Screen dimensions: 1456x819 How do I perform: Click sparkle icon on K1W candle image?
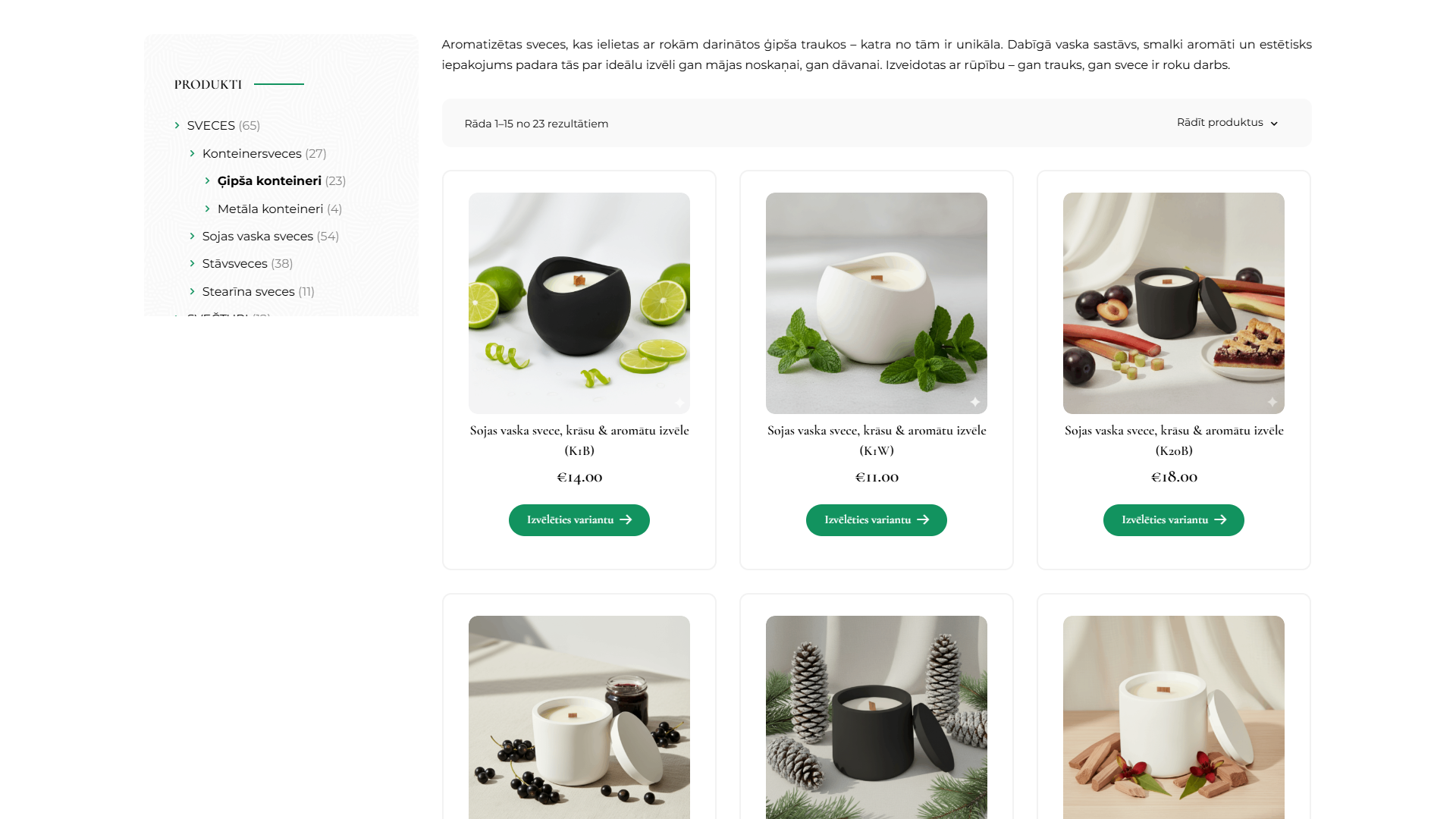975,402
